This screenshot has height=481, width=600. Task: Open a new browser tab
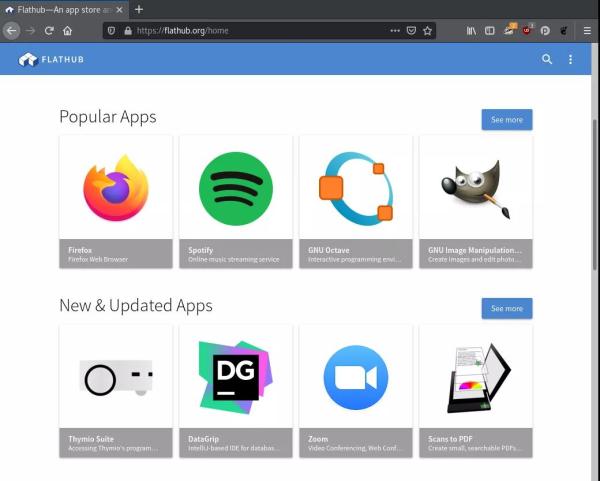coord(139,9)
